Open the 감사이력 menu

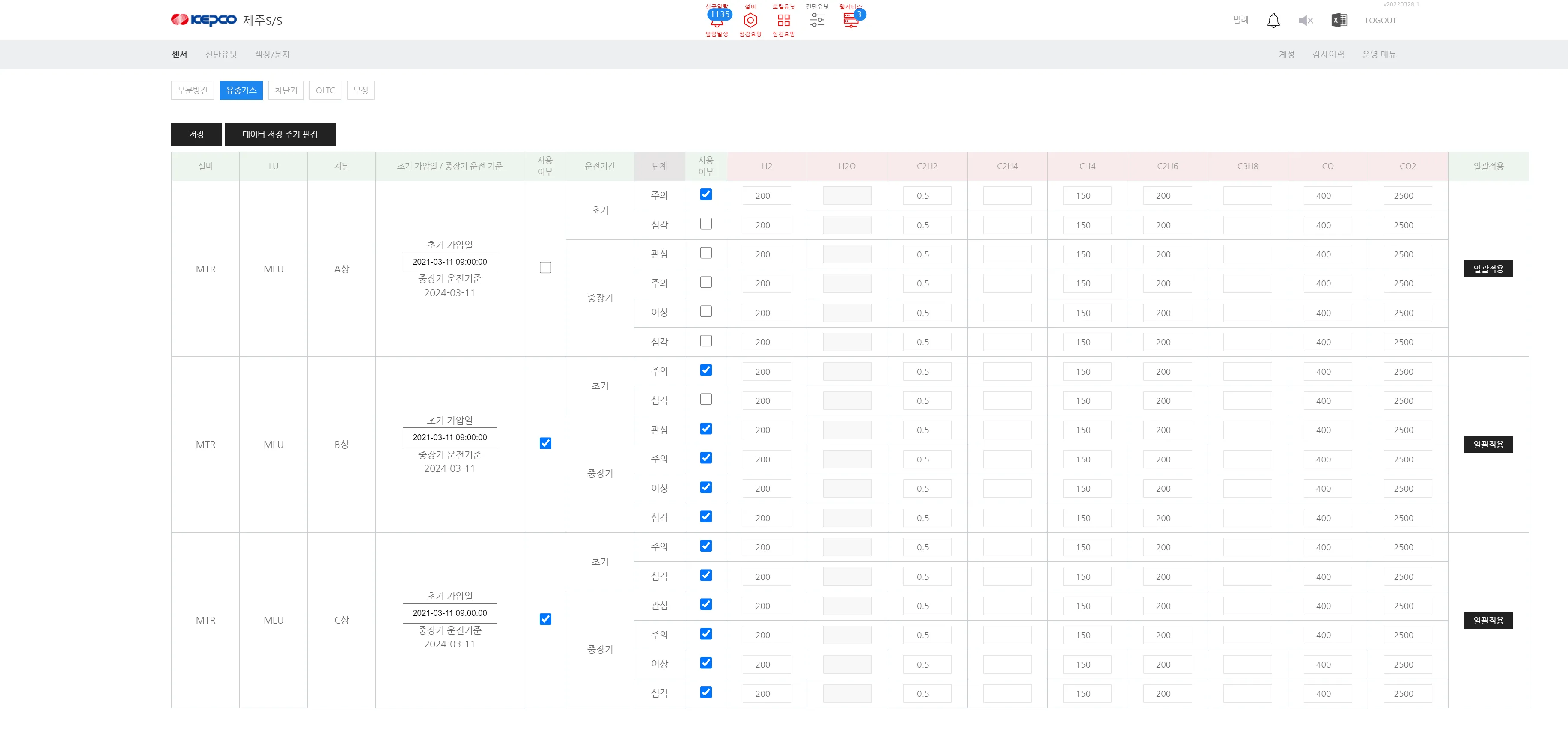click(x=1328, y=54)
